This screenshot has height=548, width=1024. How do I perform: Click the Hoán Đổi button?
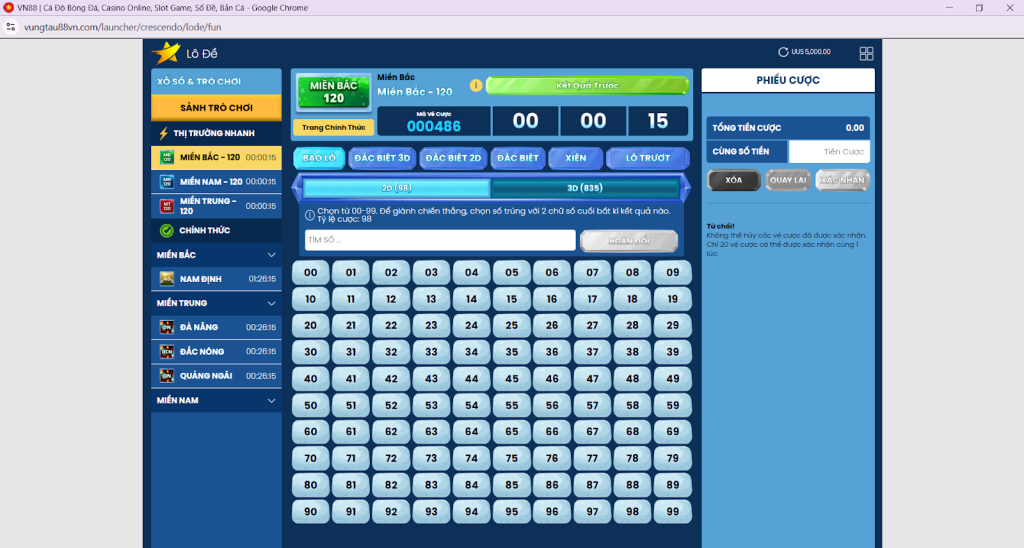coord(629,240)
